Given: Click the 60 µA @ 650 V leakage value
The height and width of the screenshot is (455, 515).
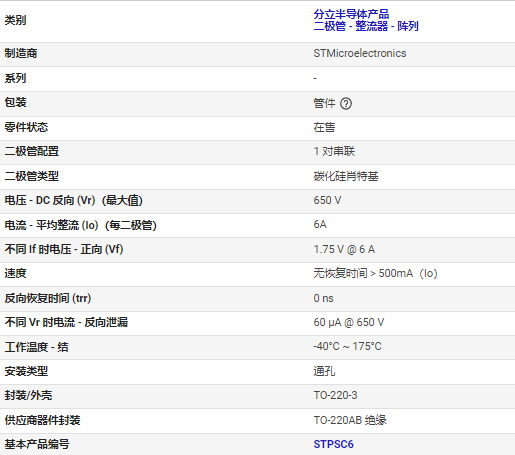Looking at the screenshot, I should (349, 322).
